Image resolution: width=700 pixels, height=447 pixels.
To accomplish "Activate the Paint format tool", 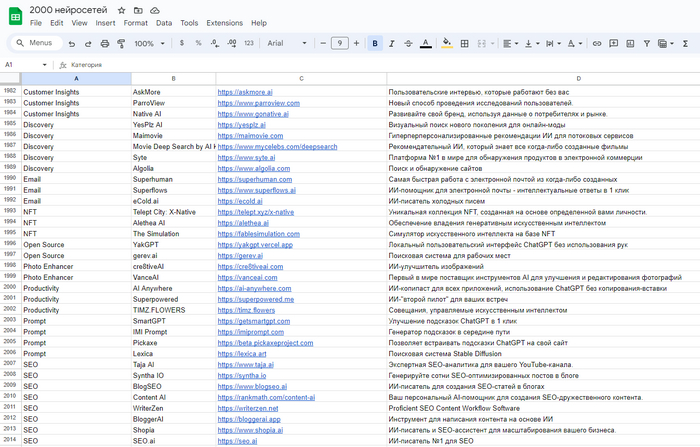I will pyautogui.click(x=122, y=44).
